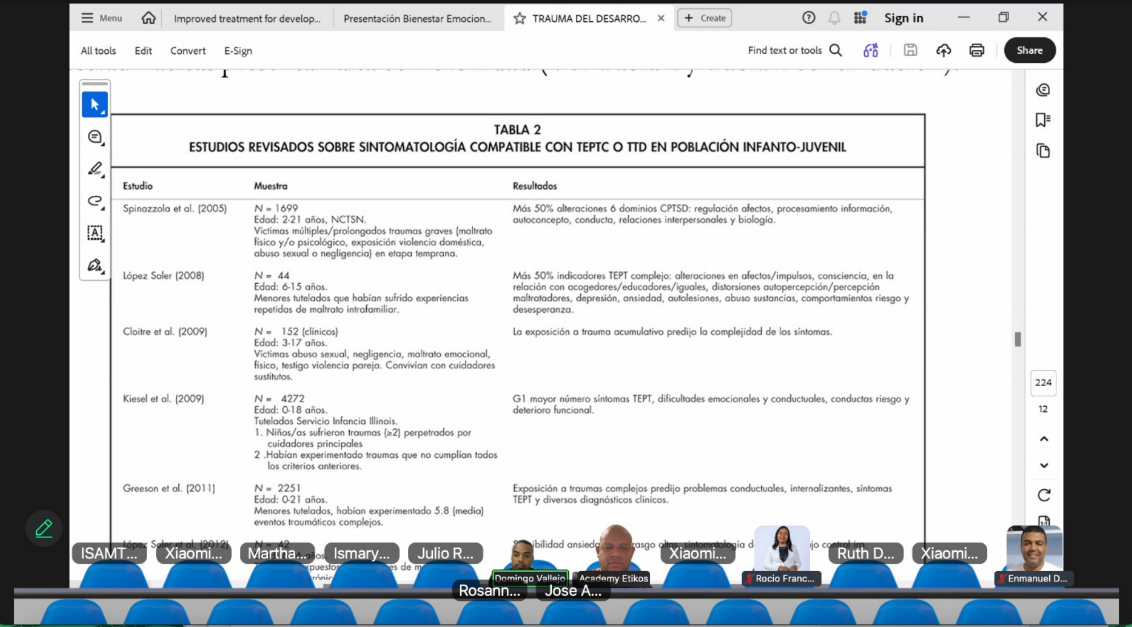The width and height of the screenshot is (1132, 627).
Task: Select the arrow selection tool
Action: (95, 104)
